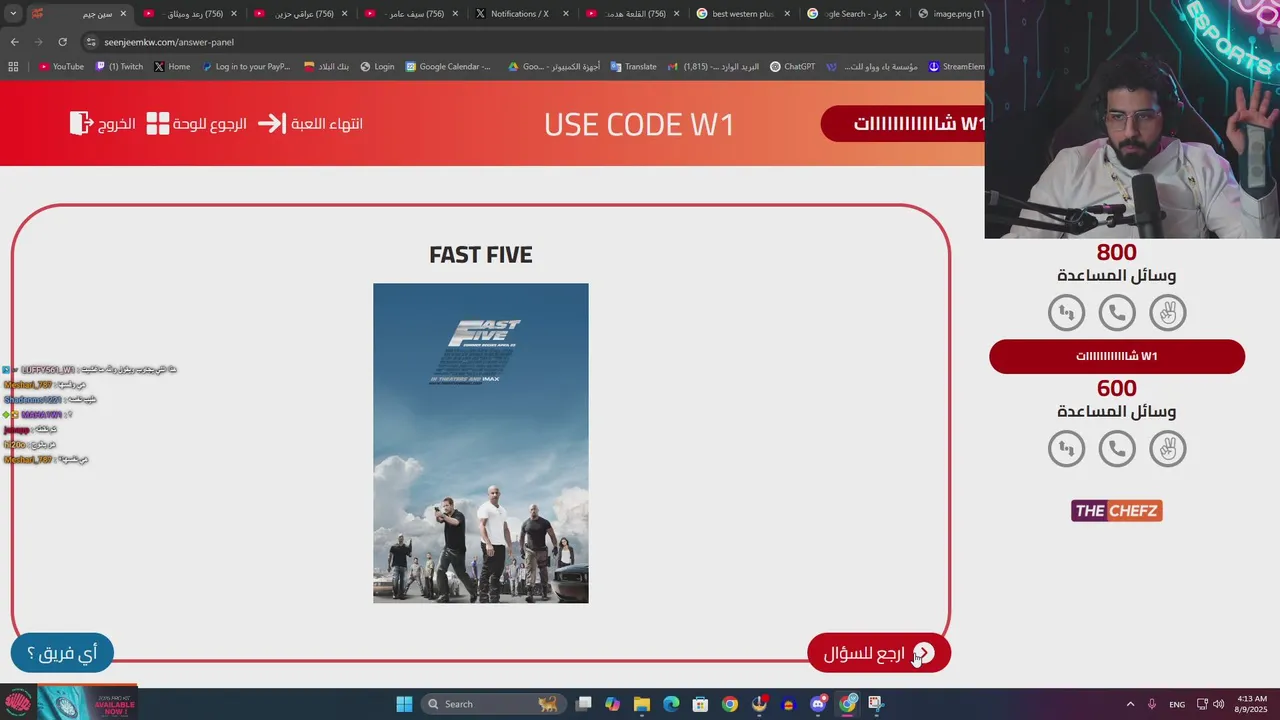Use the swap lifeline for the 600 team
1280x720 pixels.
[x=1066, y=449]
